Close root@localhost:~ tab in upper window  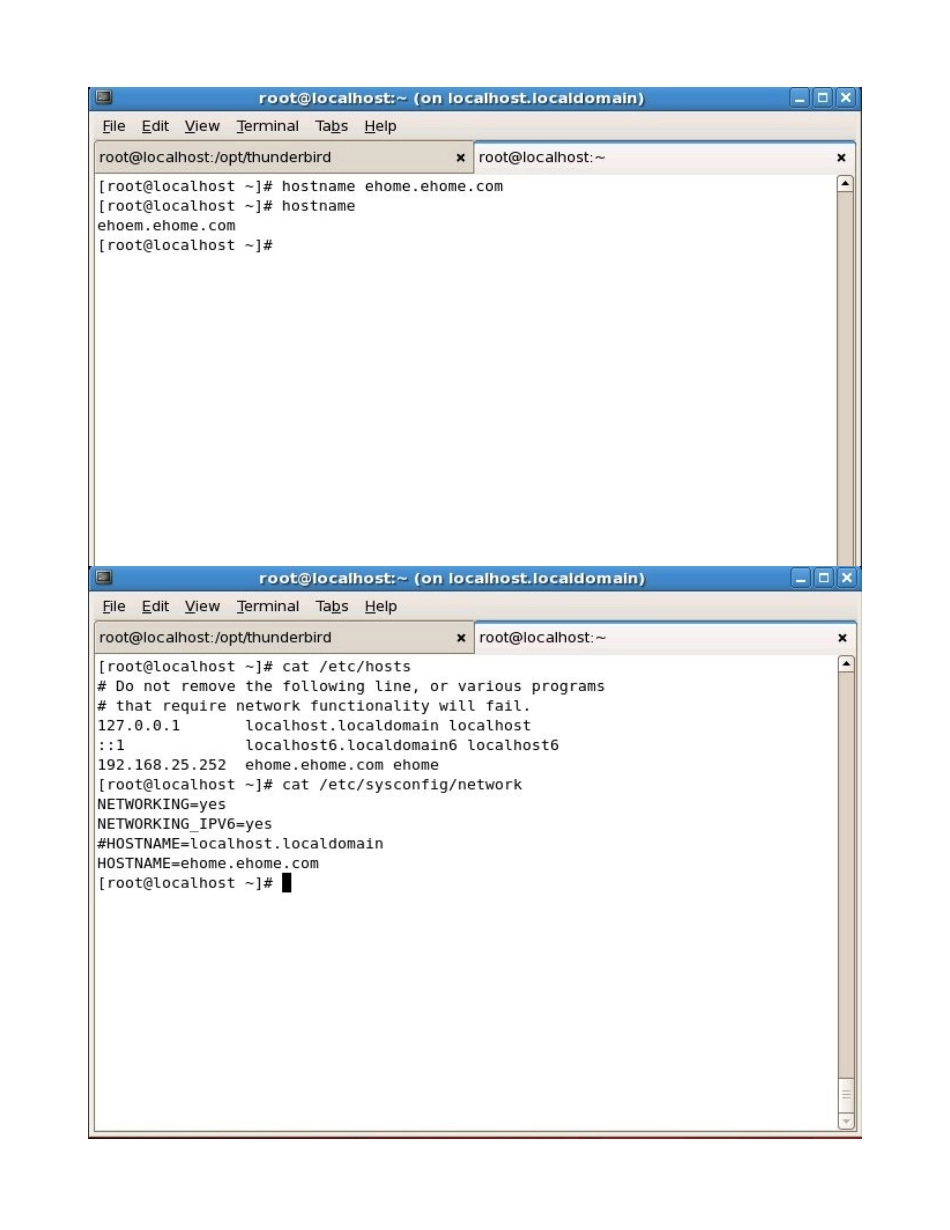coord(841,158)
